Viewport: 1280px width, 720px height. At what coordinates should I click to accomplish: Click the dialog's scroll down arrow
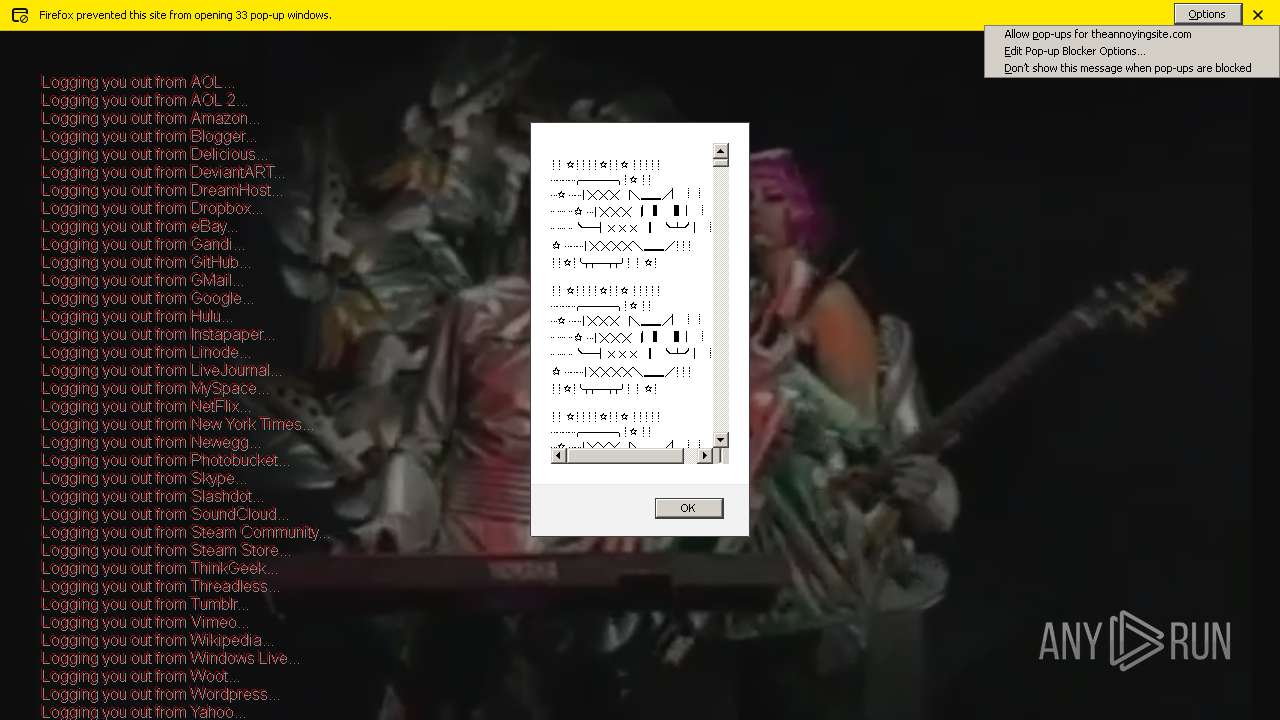pyautogui.click(x=720, y=439)
